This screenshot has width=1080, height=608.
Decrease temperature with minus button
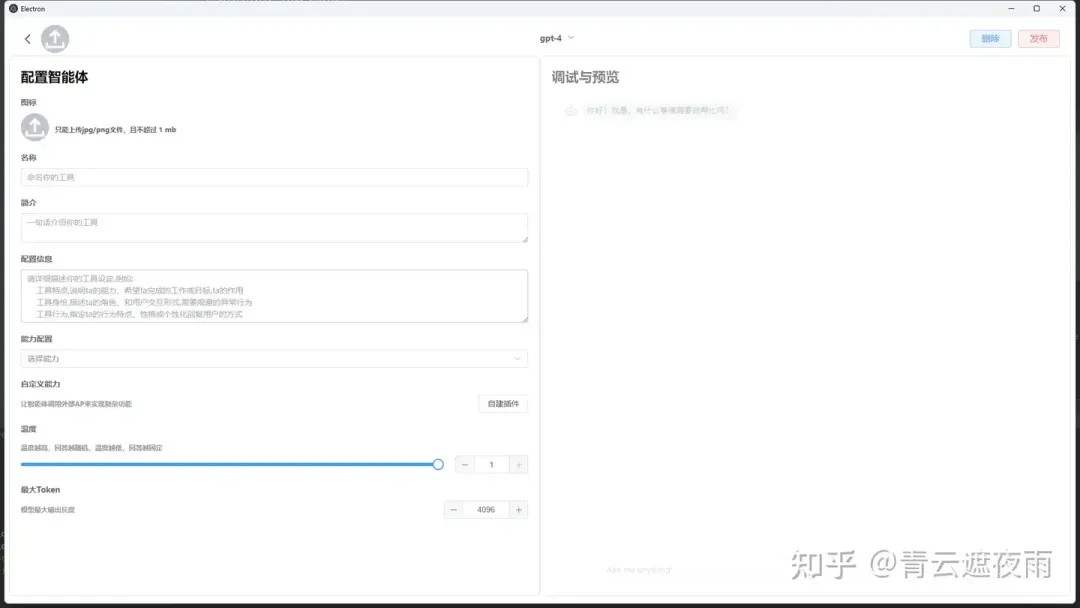pyautogui.click(x=465, y=465)
